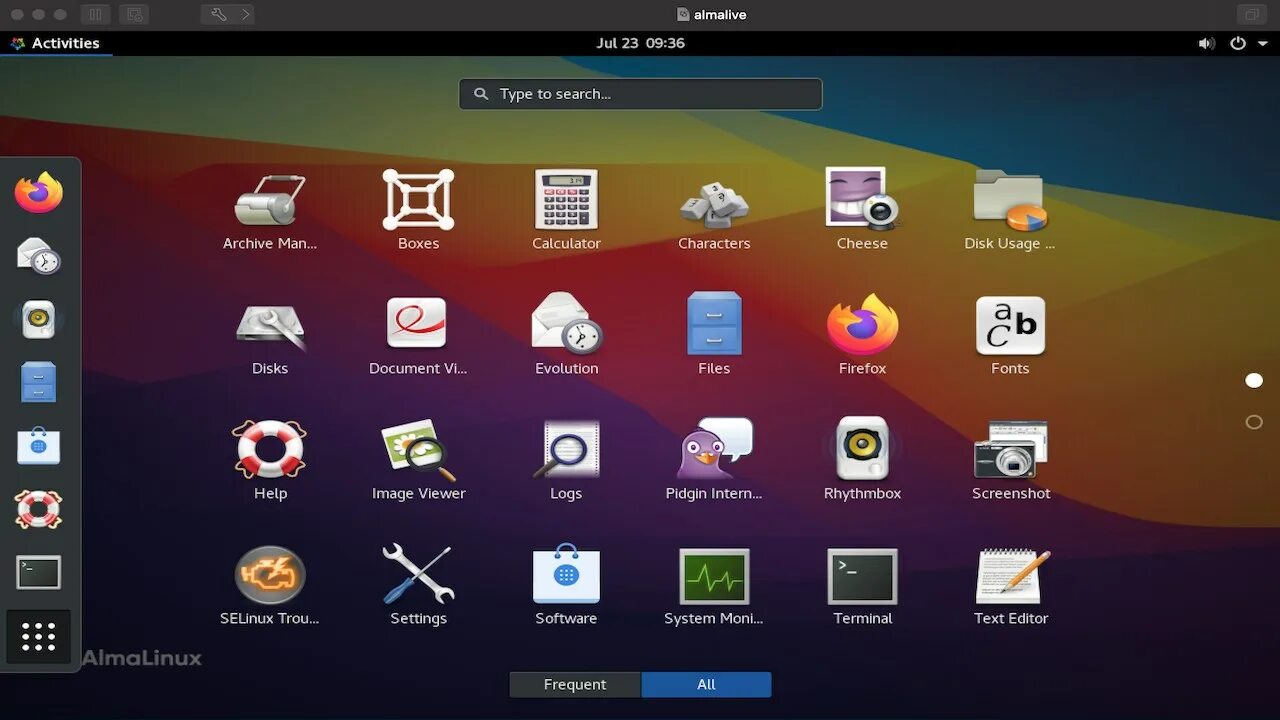The image size is (1280, 720).
Task: Launch the Boxes application
Action: pyautogui.click(x=418, y=211)
